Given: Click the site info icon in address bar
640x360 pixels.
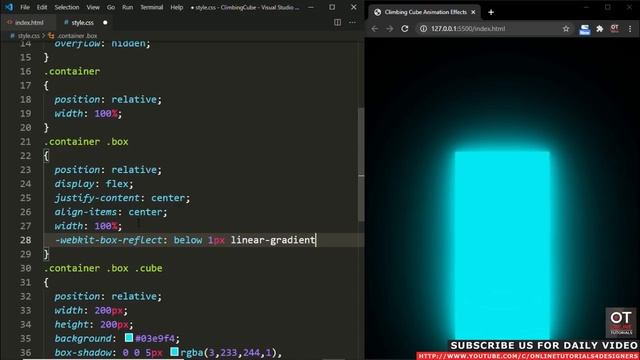Looking at the screenshot, I should click(423, 29).
